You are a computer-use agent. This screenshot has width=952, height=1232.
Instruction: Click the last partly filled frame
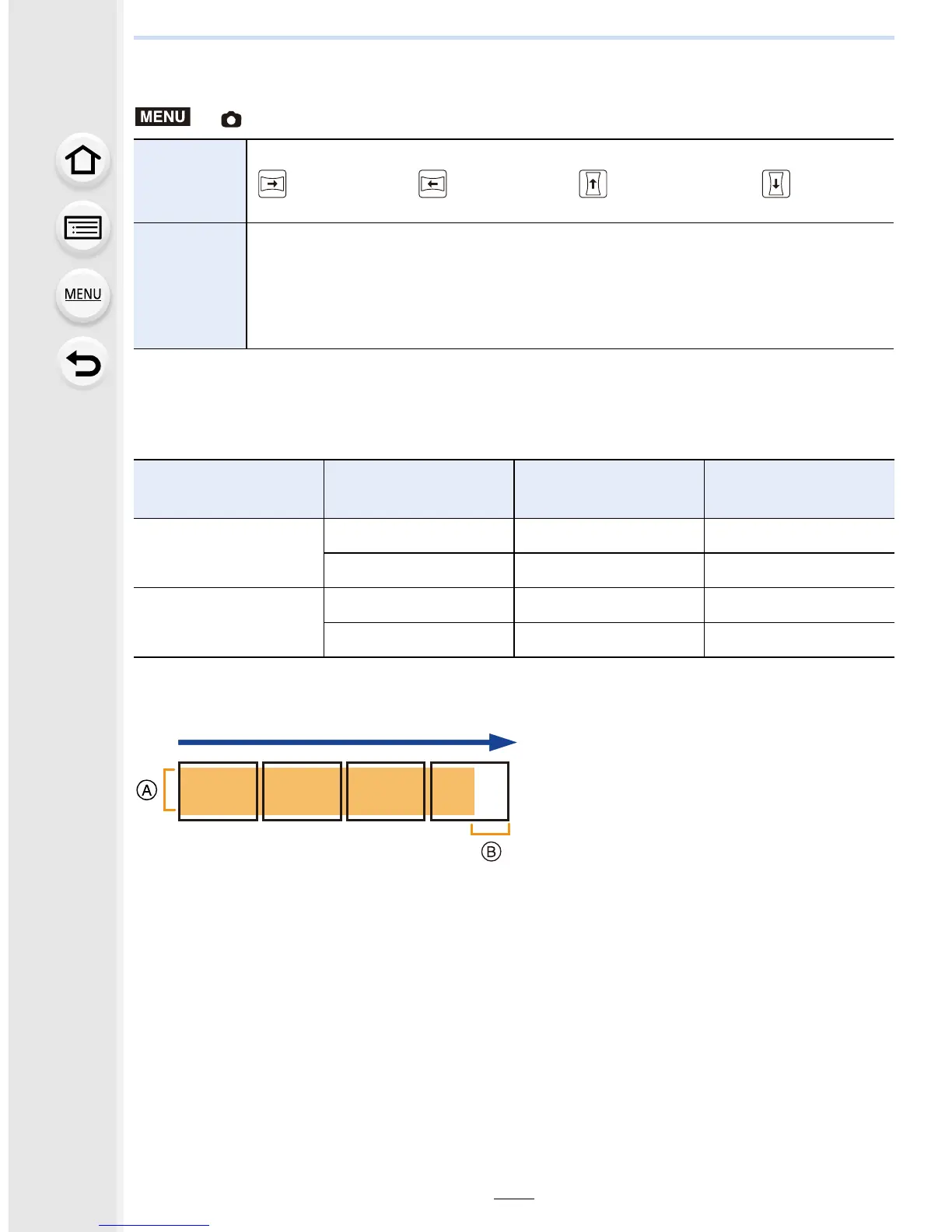tap(470, 791)
